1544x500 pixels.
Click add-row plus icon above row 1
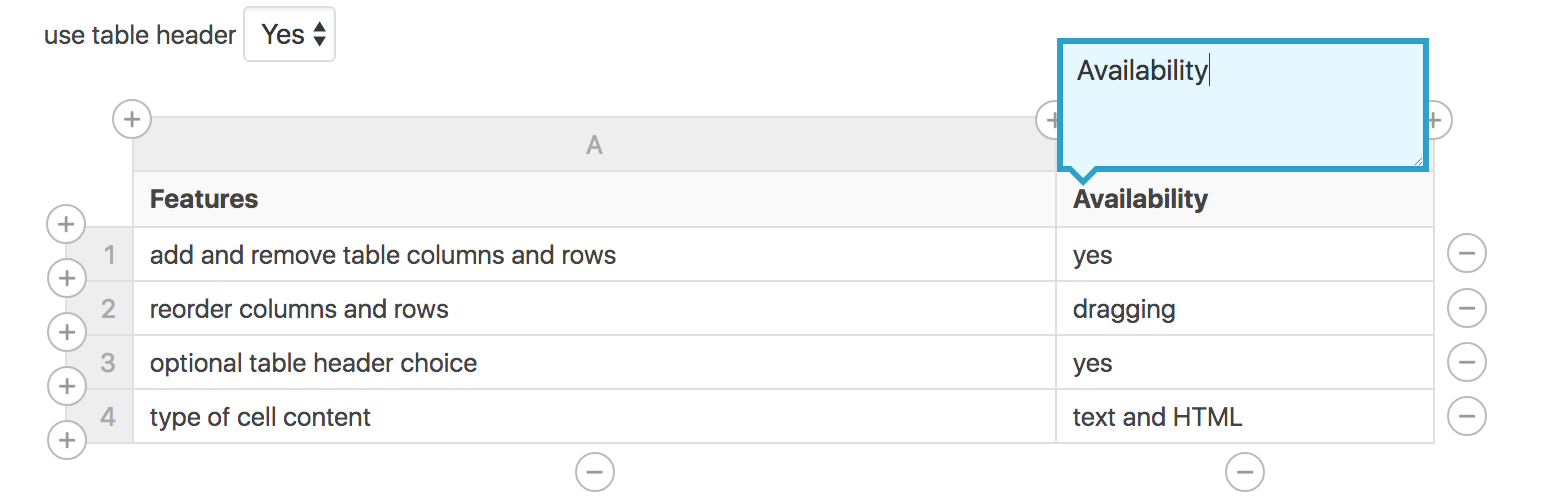66,225
